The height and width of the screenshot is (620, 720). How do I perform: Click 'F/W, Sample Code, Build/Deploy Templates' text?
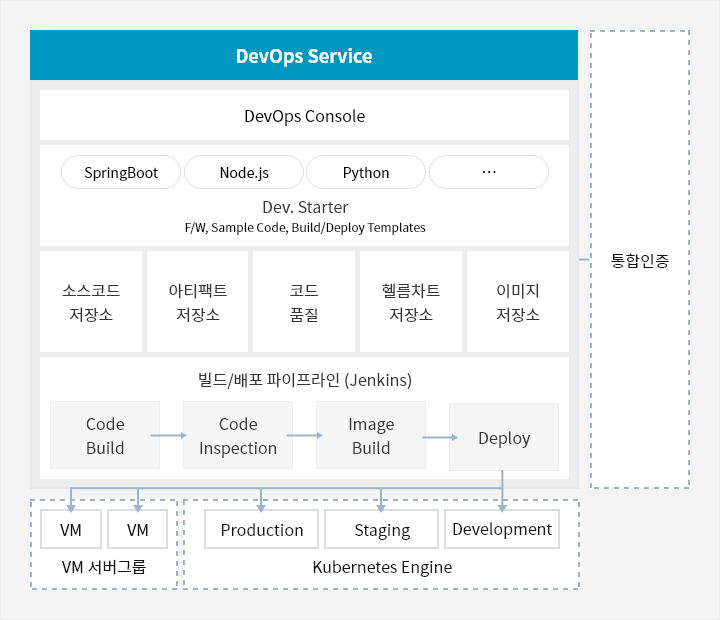coord(305,228)
